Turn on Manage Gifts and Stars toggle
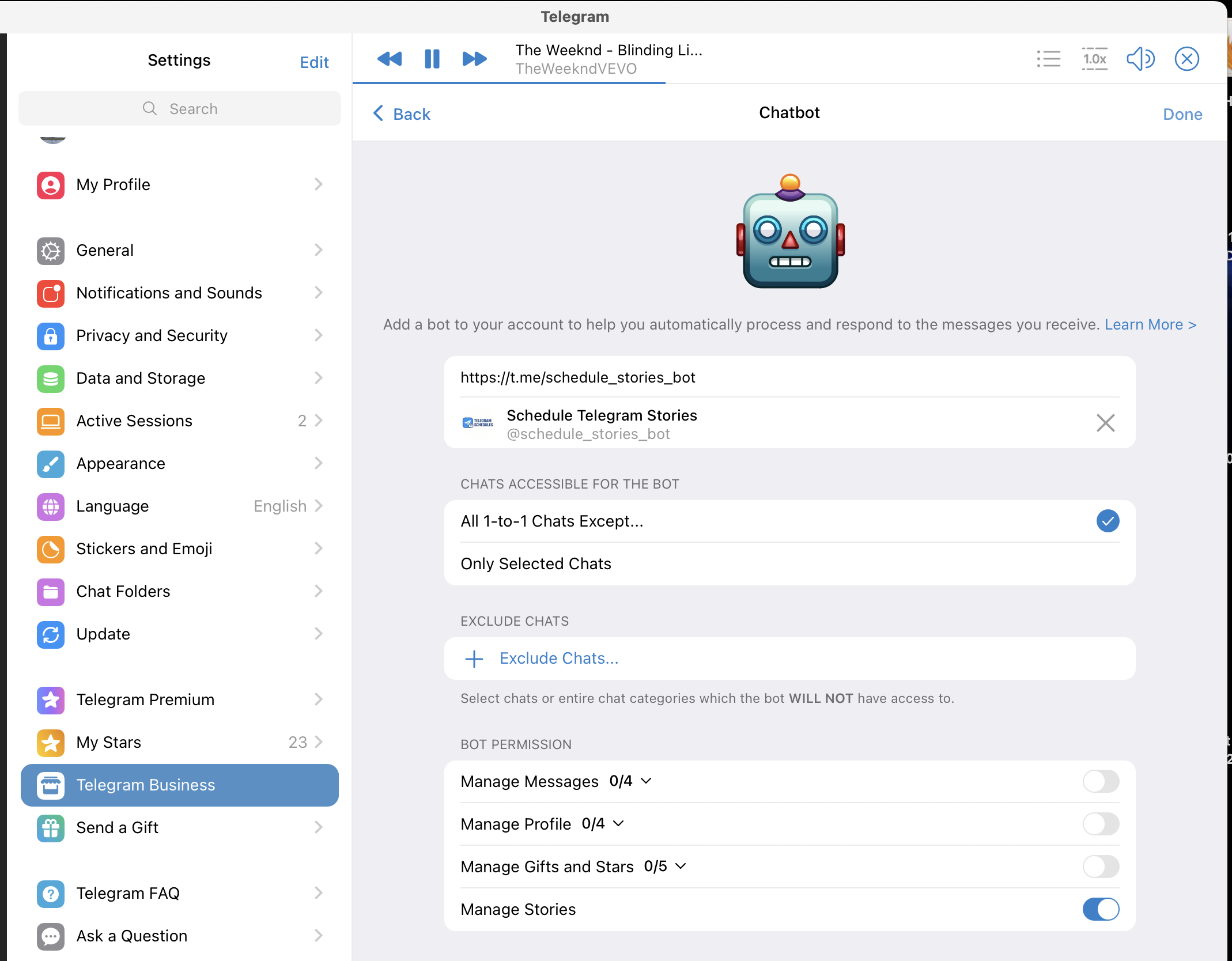Image resolution: width=1232 pixels, height=961 pixels. [1101, 867]
